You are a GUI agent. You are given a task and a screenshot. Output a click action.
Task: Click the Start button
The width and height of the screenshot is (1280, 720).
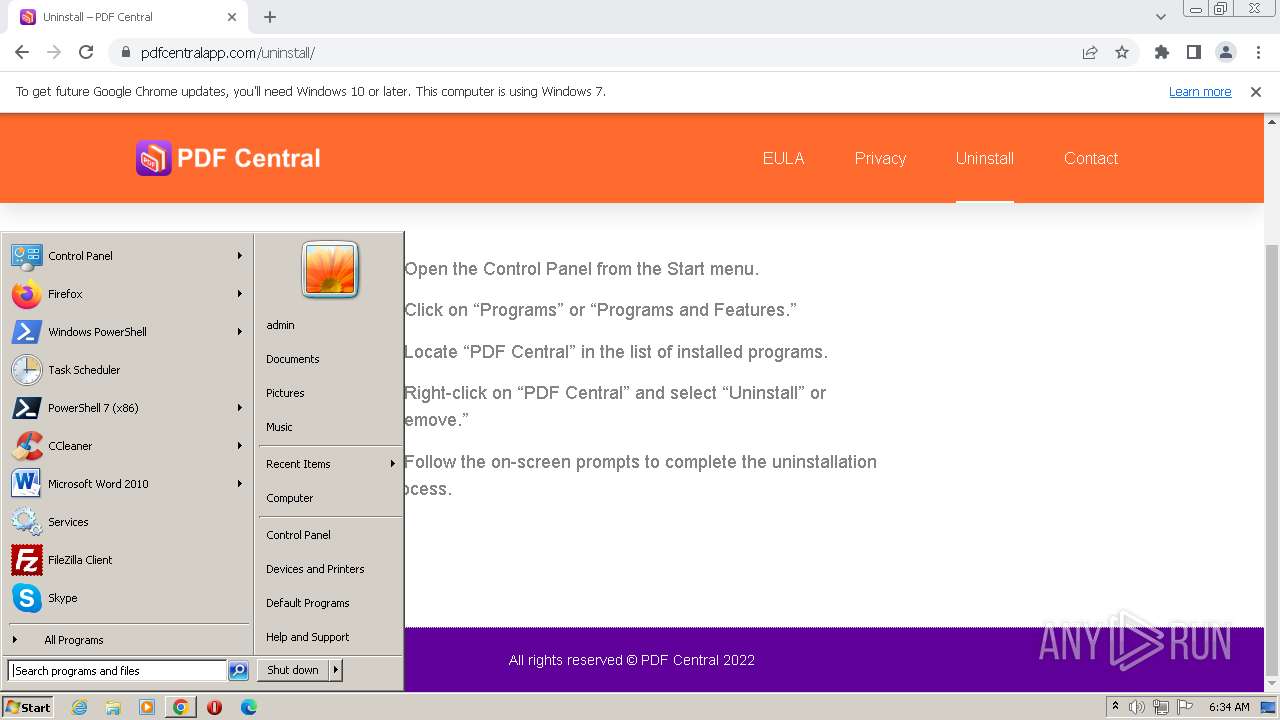tap(28, 707)
